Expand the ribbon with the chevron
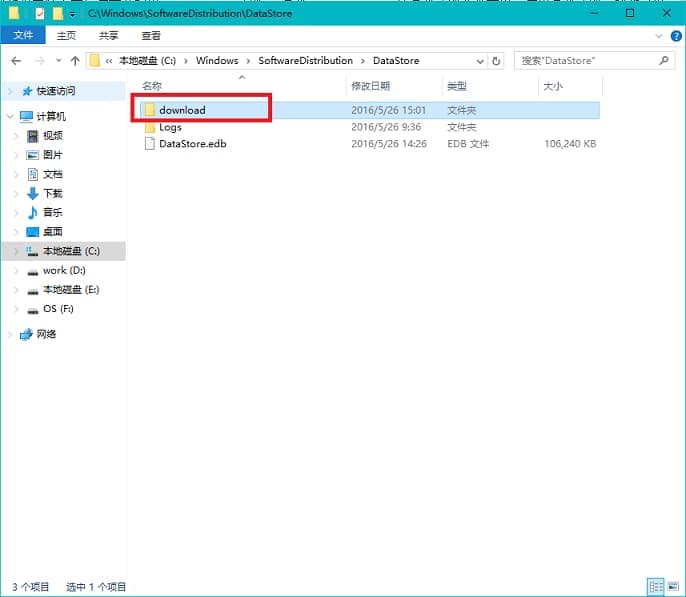 tap(657, 35)
